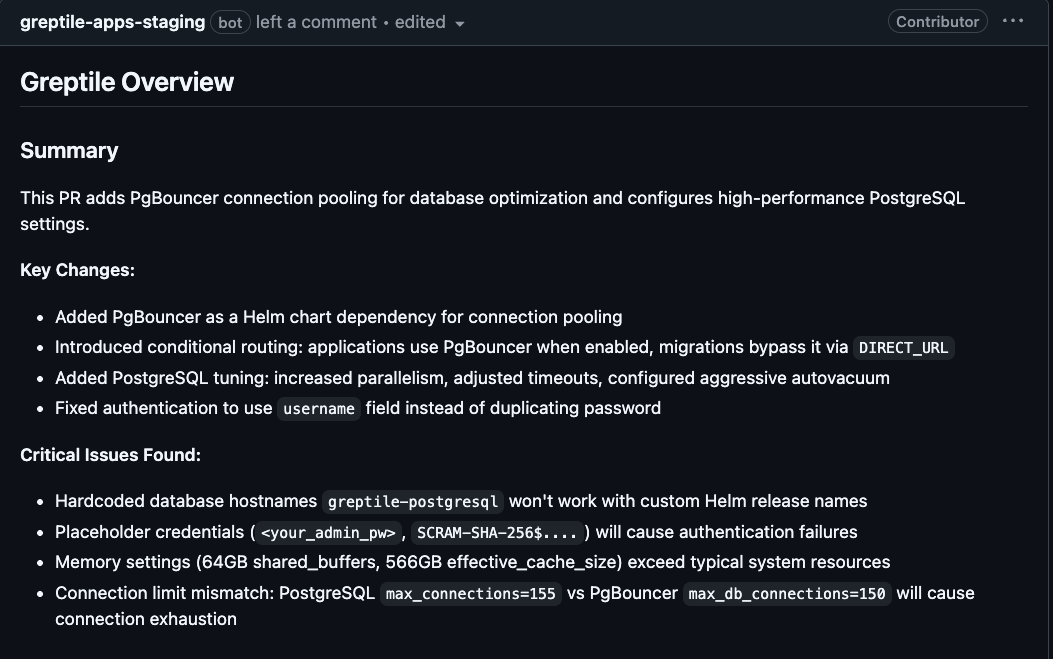
Task: Open greptile-apps-staging author profile
Action: (x=113, y=22)
